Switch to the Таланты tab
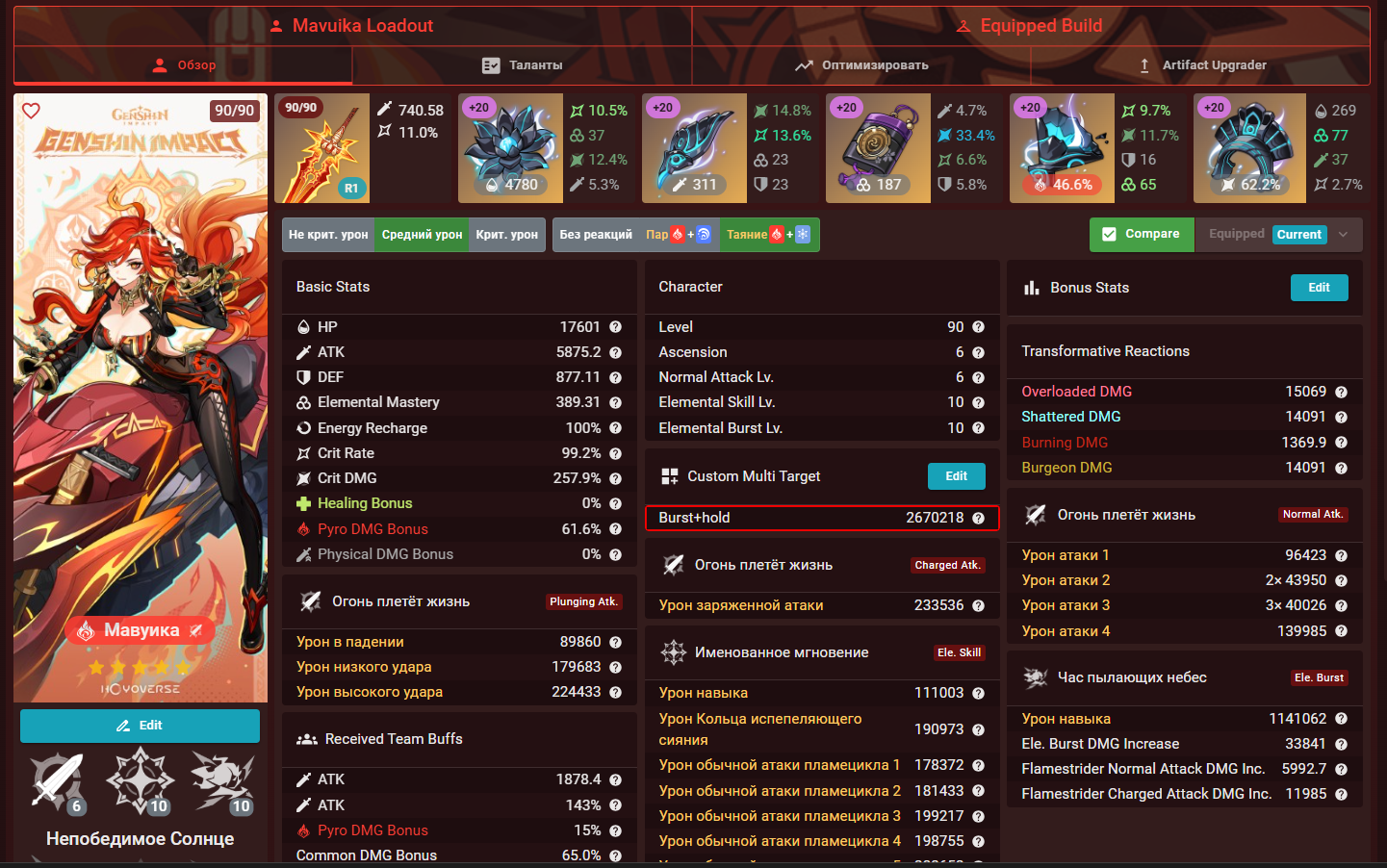 coord(522,65)
